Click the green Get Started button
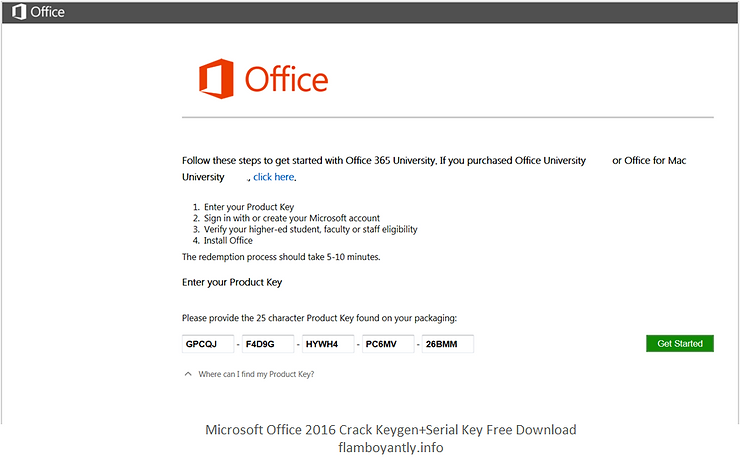The width and height of the screenshot is (740, 463). (x=680, y=344)
